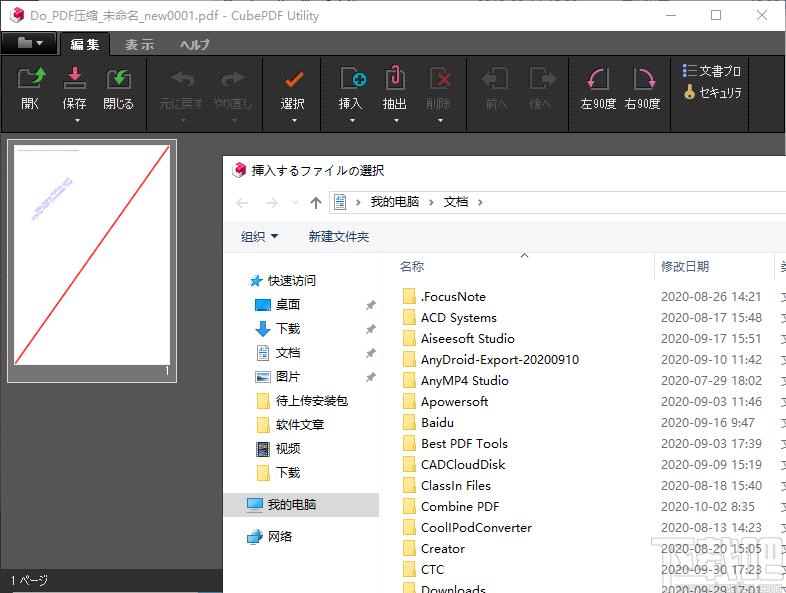Click 新建文件夹 button
The width and height of the screenshot is (786, 593).
pos(339,236)
